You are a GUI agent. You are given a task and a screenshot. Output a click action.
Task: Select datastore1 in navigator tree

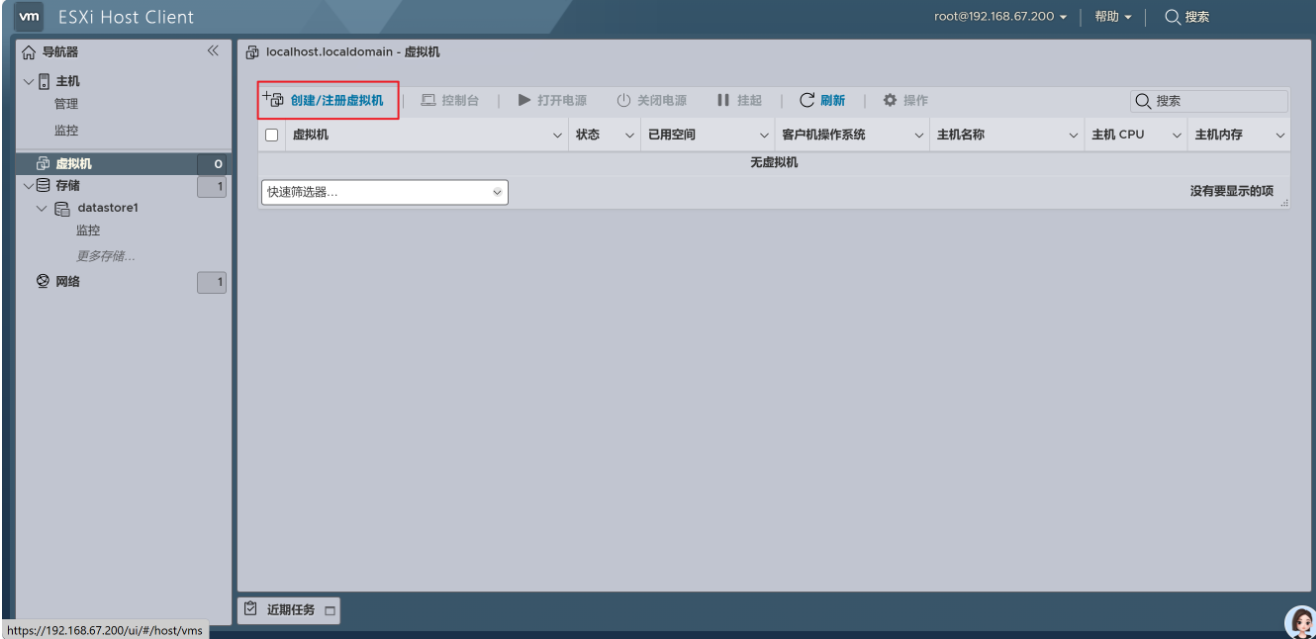tap(107, 208)
